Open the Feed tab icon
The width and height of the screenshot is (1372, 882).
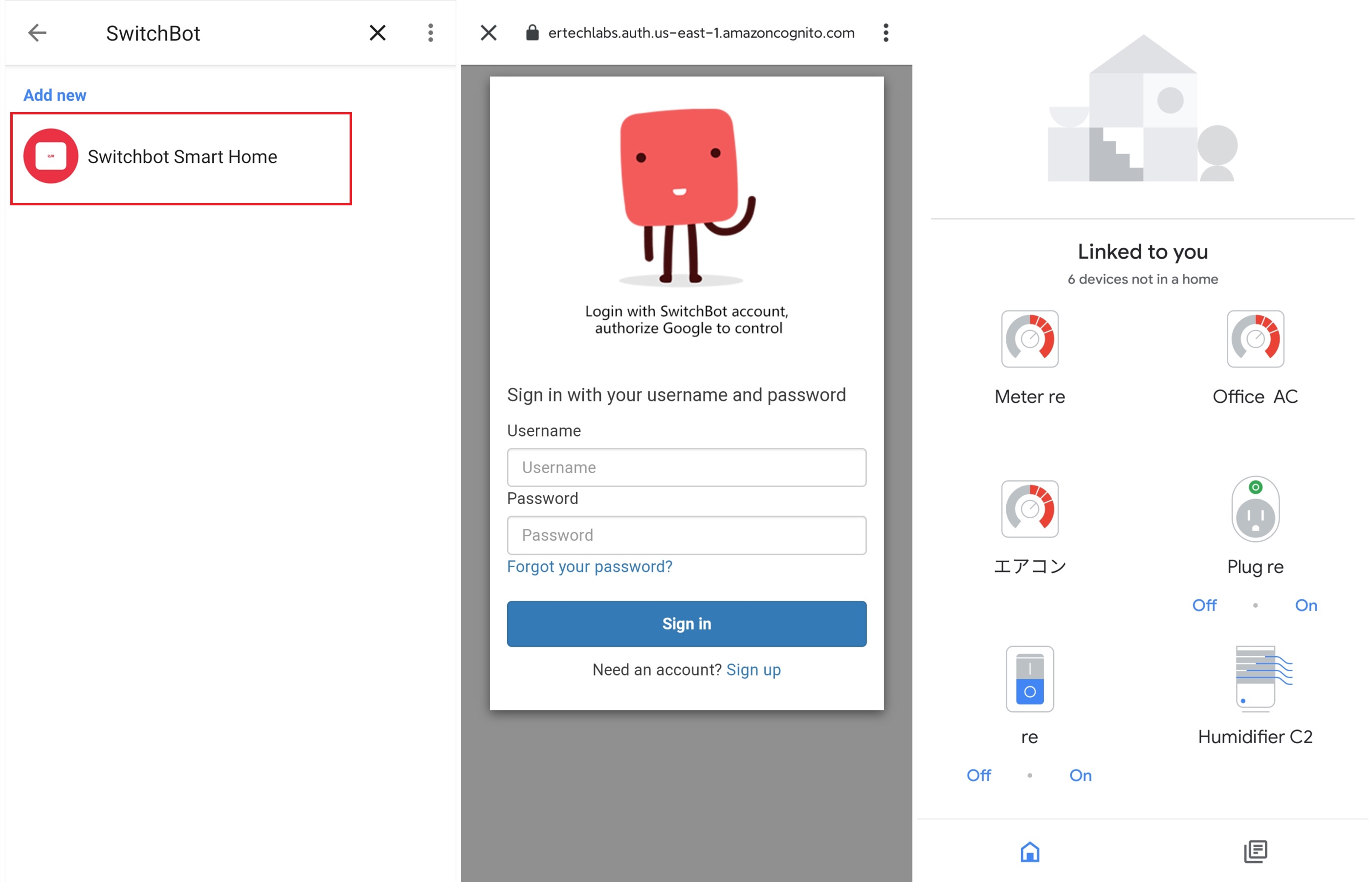[x=1255, y=852]
